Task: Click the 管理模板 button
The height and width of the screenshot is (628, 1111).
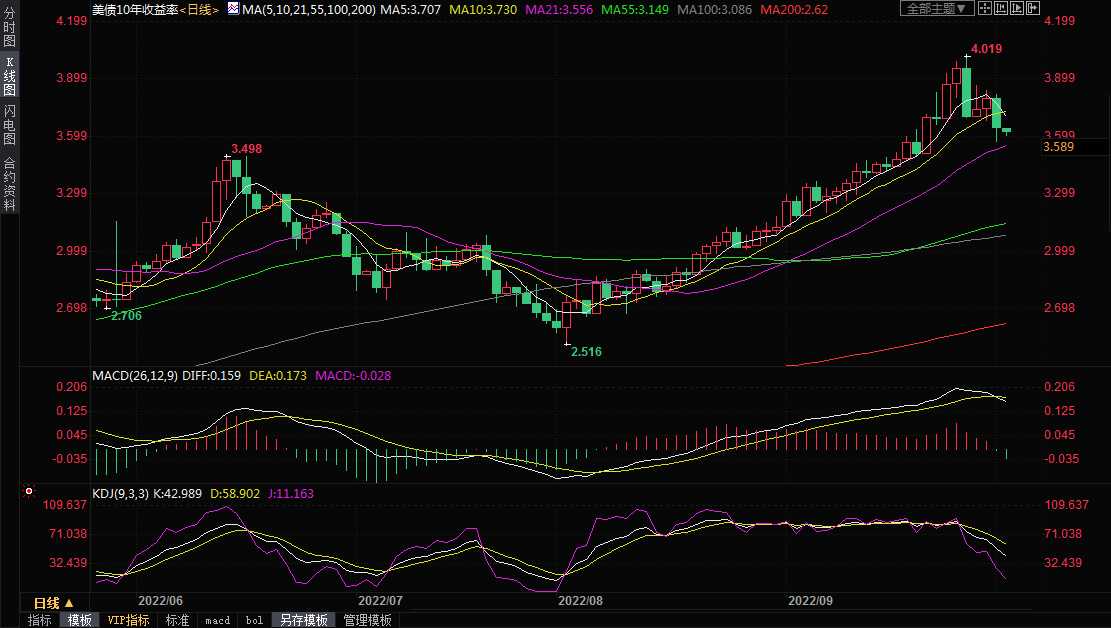Action: 367,620
